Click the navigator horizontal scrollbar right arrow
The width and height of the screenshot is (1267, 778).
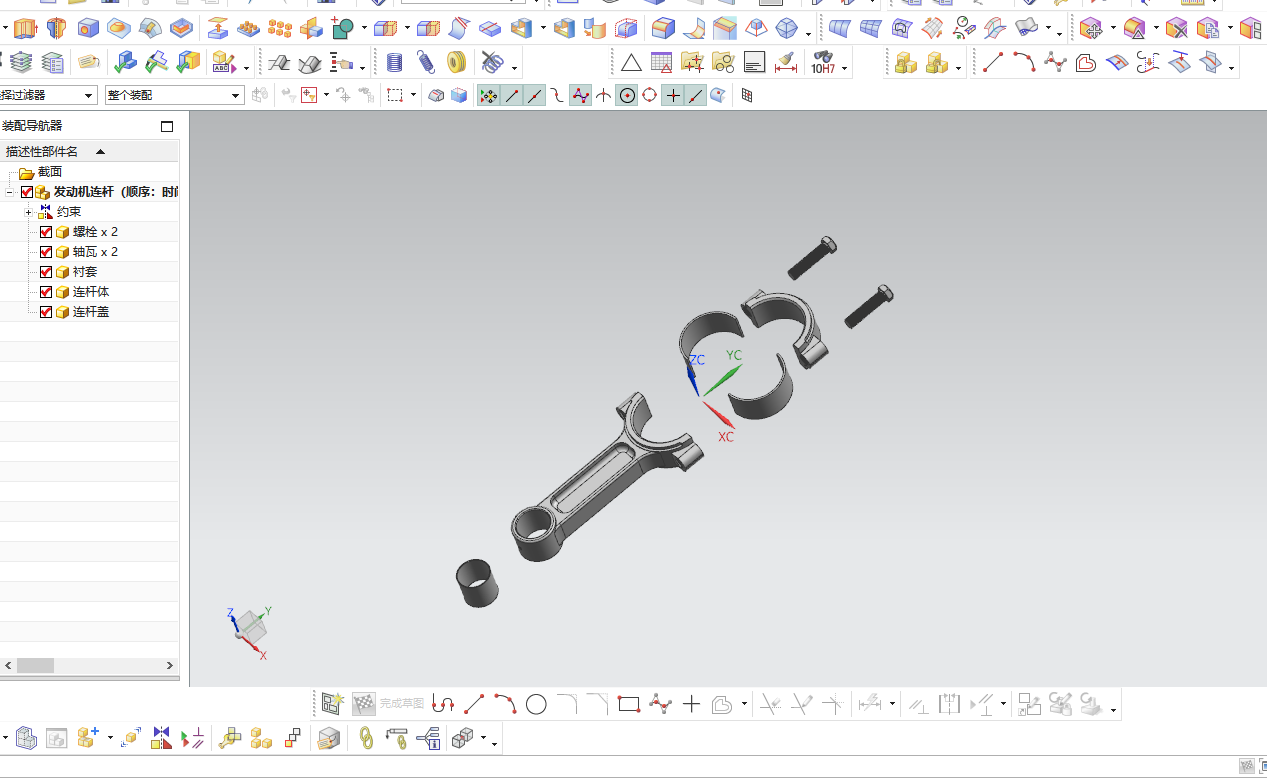coord(170,666)
